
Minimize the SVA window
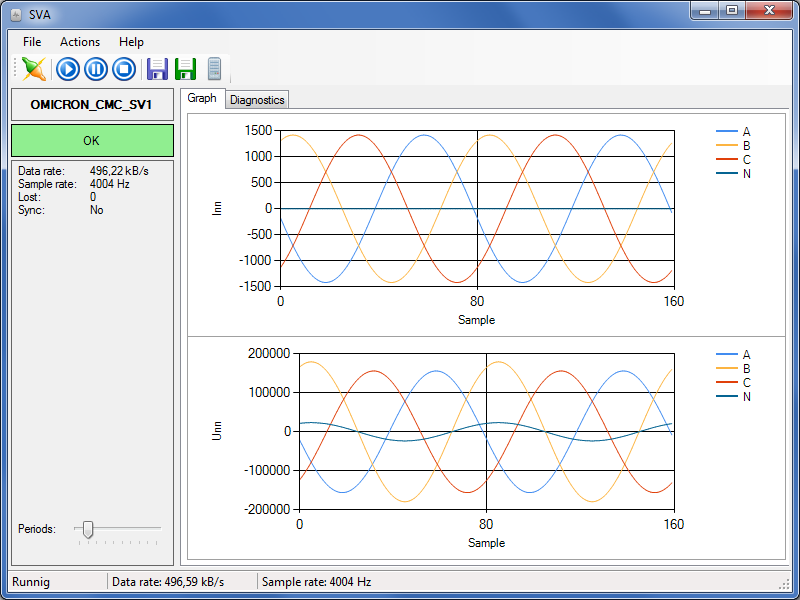(705, 11)
